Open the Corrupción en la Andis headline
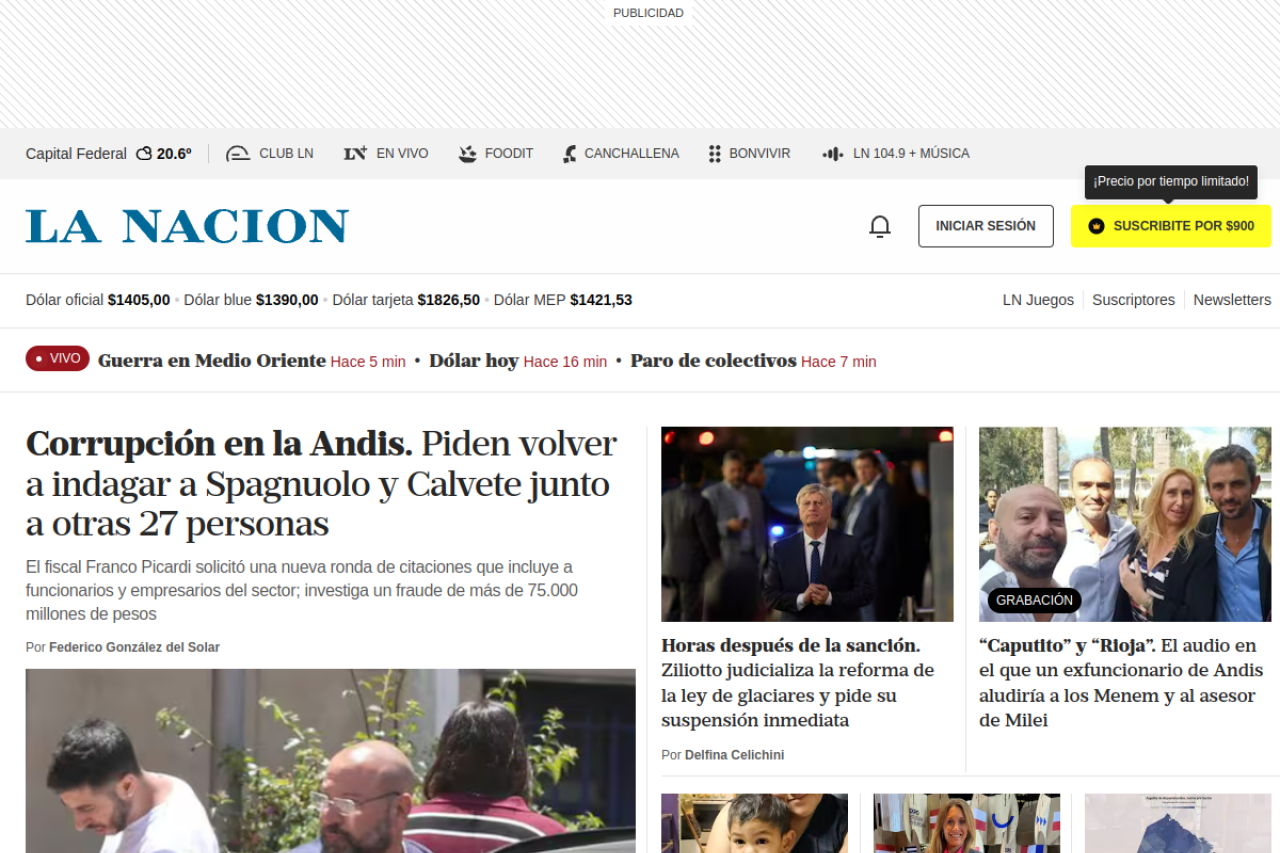This screenshot has height=853, width=1280. (x=321, y=484)
